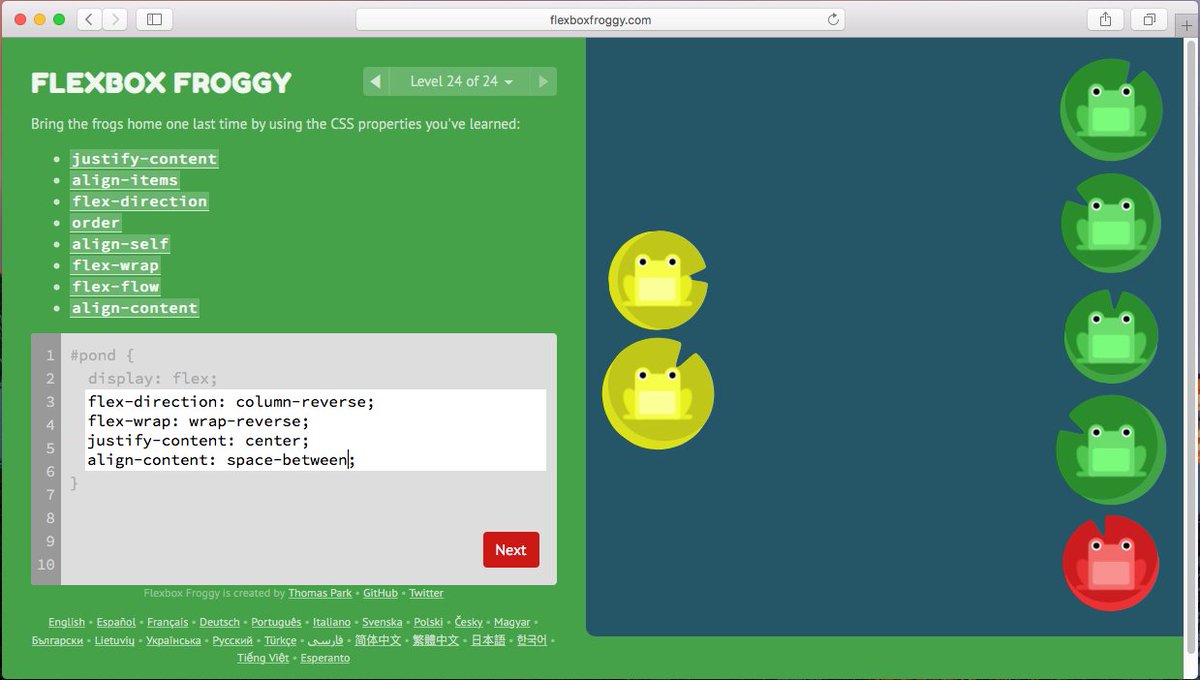Switch language to 한국어
Screen dimensions: 1200x680
tap(532, 640)
